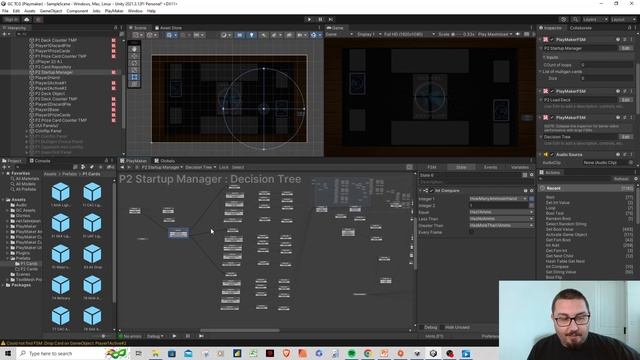Toggle Int Compare action enabled checkbox
This screenshot has width=640, height=360.
431,191
